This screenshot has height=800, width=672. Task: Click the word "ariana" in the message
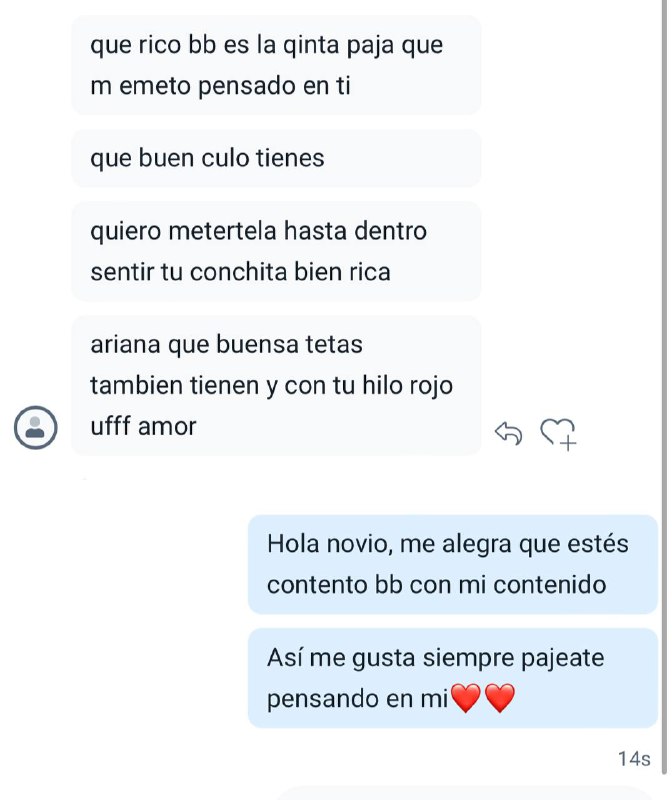pyautogui.click(x=122, y=345)
